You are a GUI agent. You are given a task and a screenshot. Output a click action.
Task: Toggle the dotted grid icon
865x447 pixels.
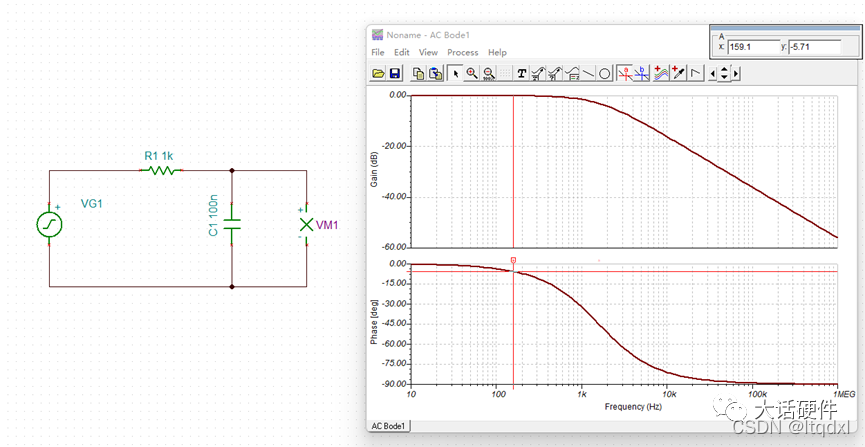[x=505, y=73]
